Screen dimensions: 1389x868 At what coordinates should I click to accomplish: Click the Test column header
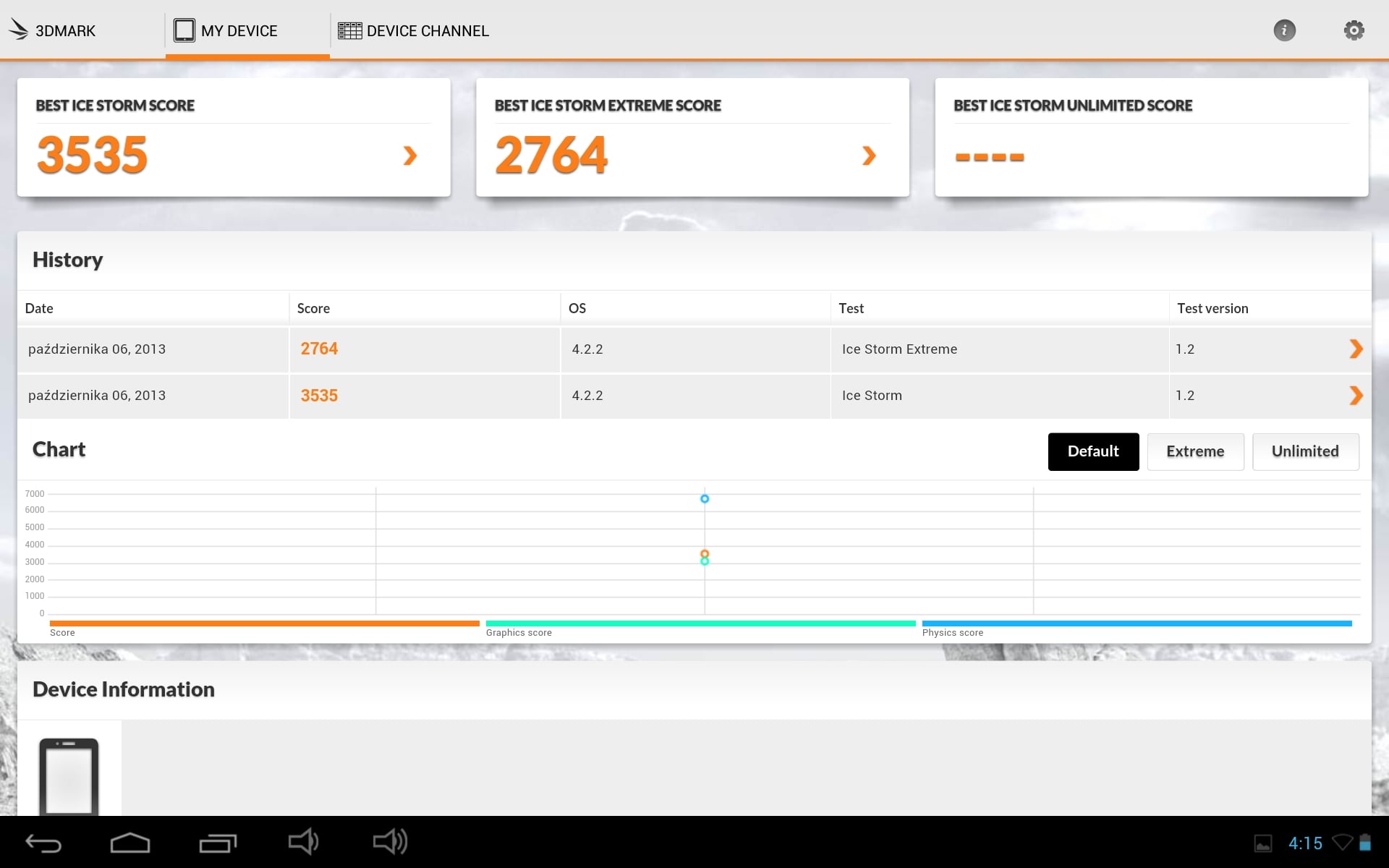[851, 308]
